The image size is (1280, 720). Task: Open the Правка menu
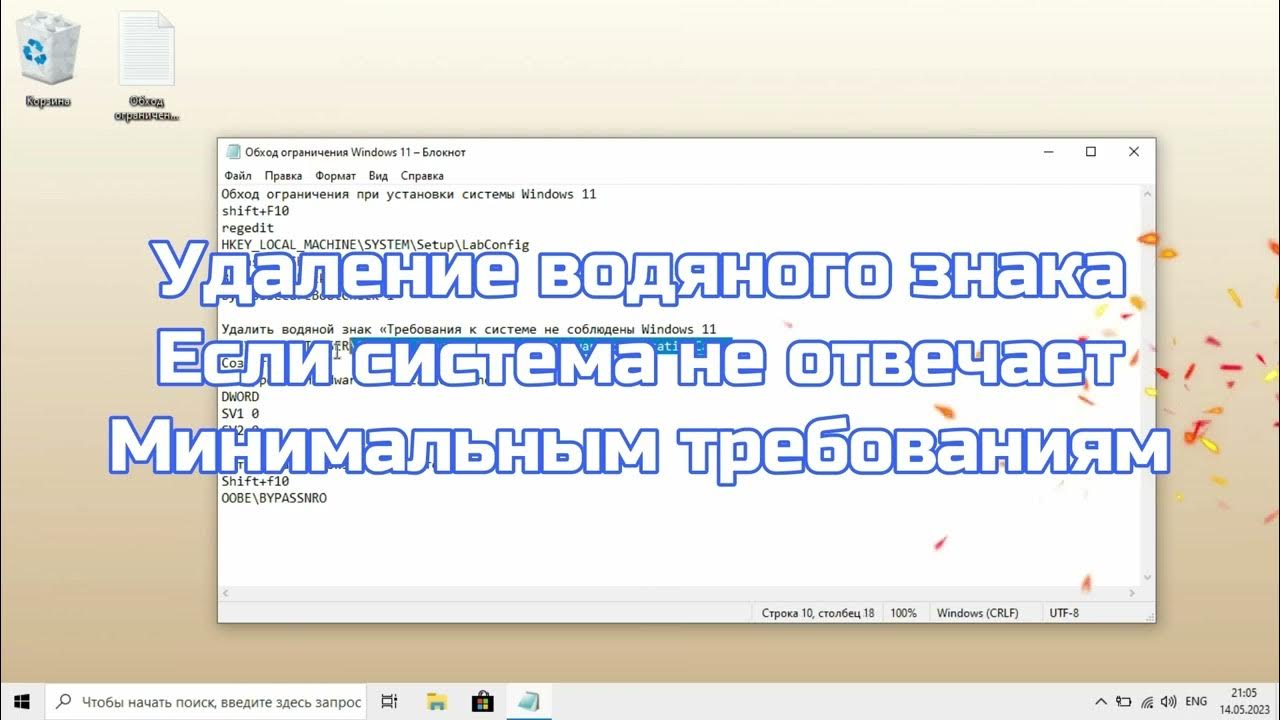tap(283, 176)
